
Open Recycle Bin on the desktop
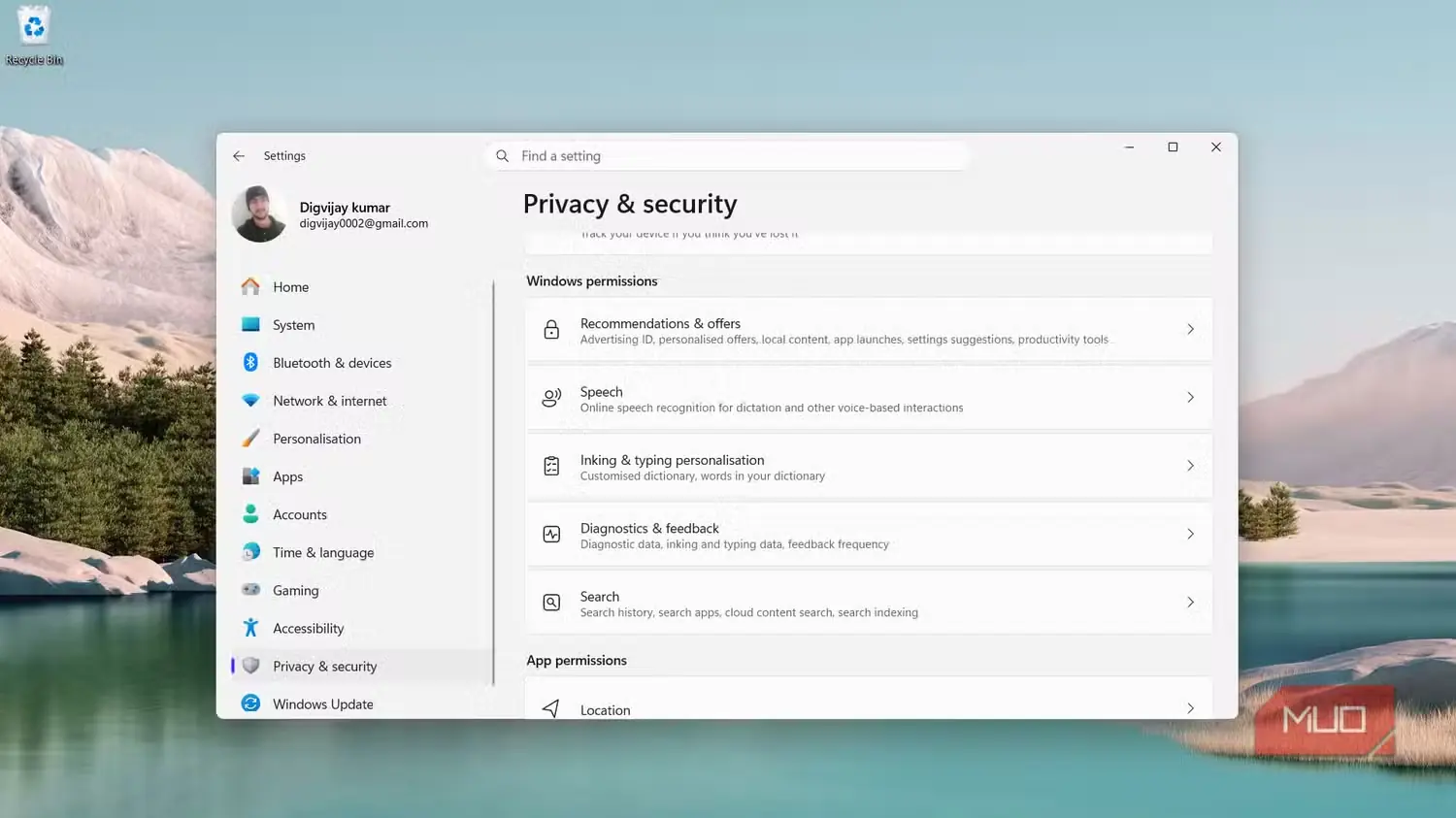click(34, 36)
